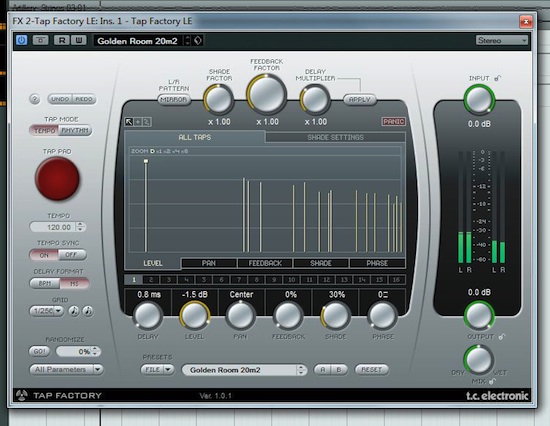Set Tap Mode to TEMPO
550x426 pixels.
[x=44, y=131]
